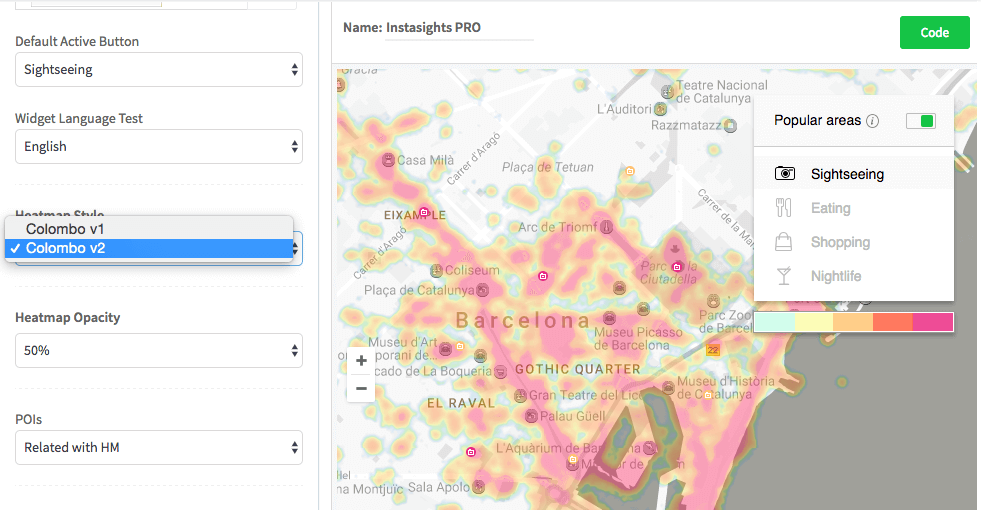The height and width of the screenshot is (510, 981).
Task: Open the POIs dropdown
Action: pos(159,447)
